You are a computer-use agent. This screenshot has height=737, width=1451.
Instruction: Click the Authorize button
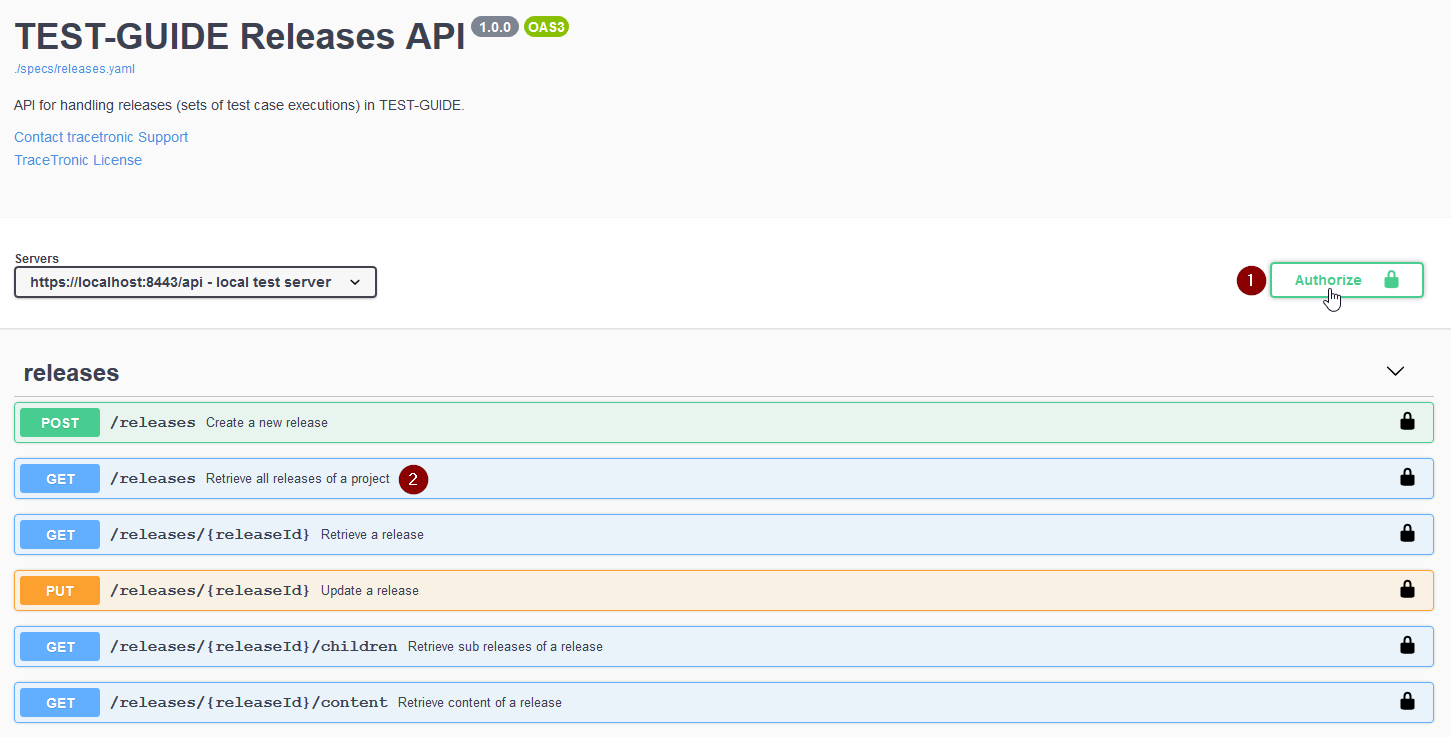click(1327, 280)
